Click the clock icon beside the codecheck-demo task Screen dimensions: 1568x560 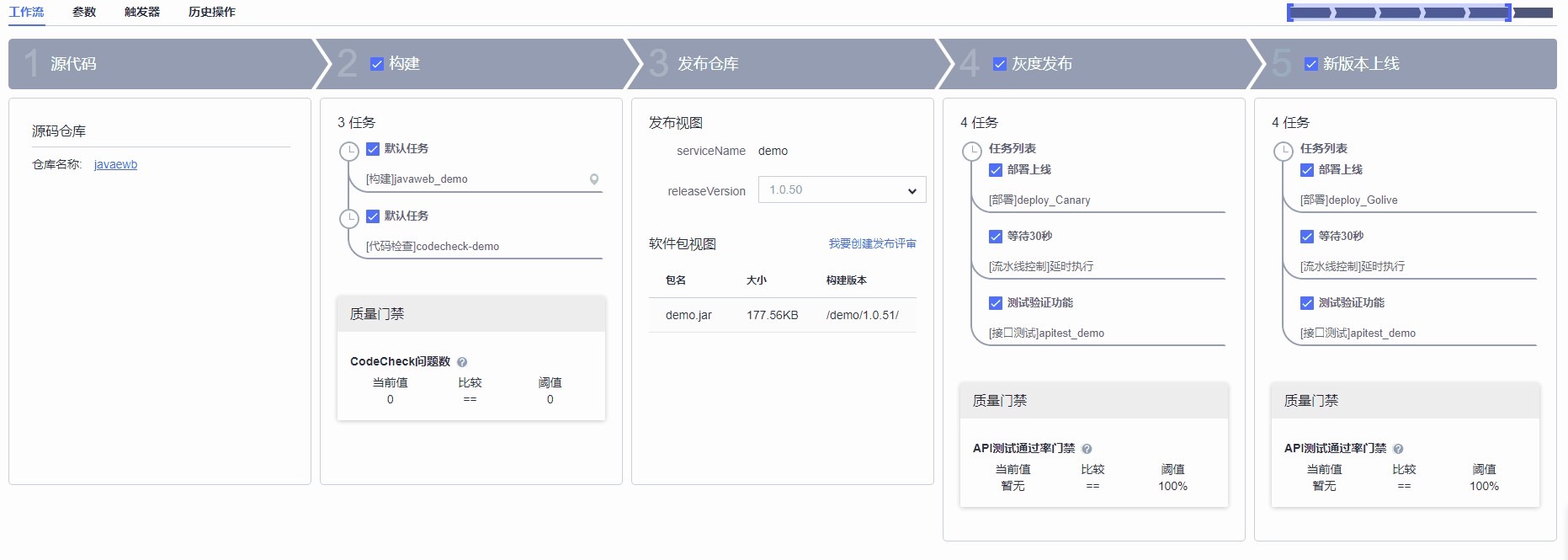[348, 219]
